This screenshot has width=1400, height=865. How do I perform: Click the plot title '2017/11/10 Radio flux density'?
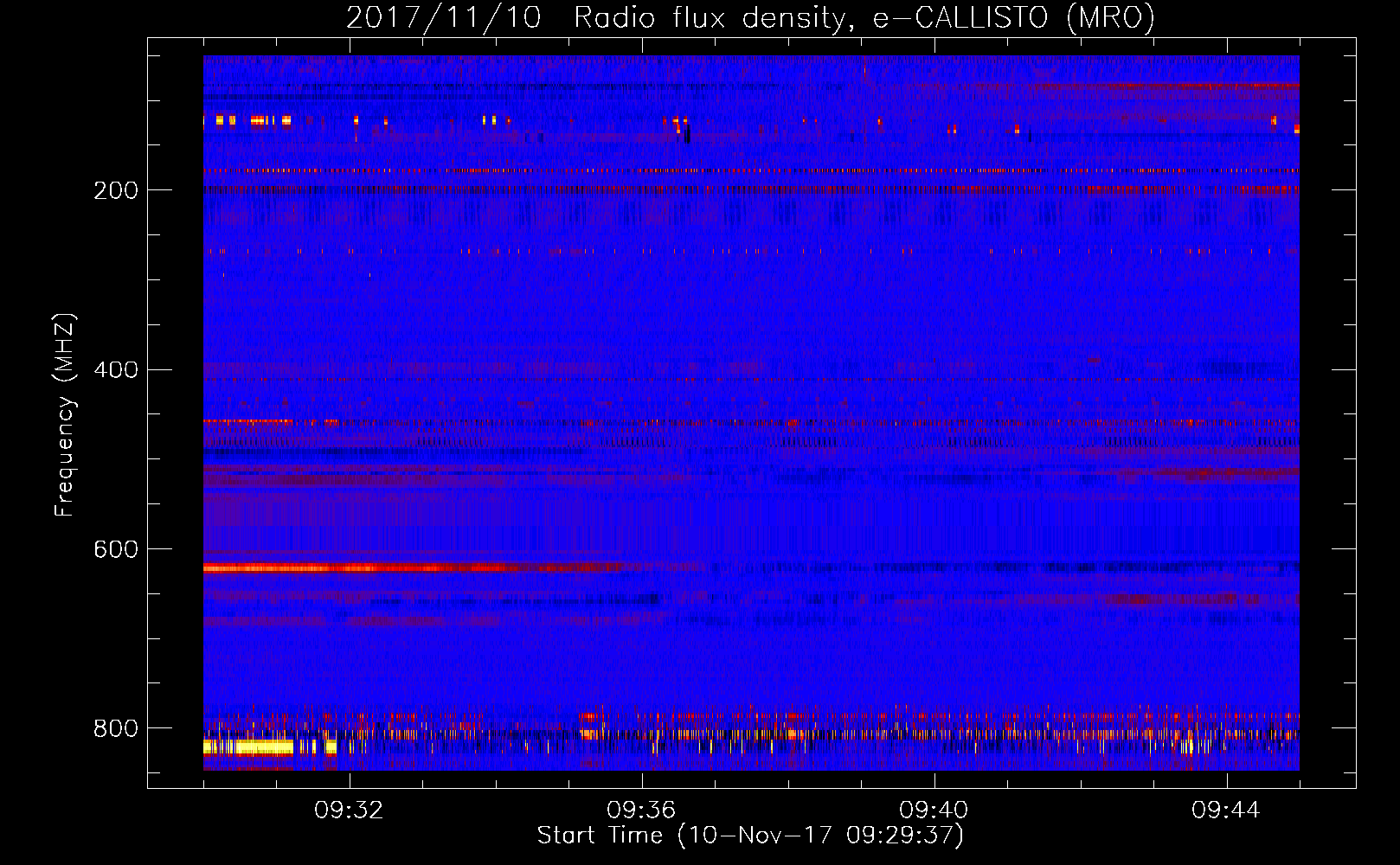[x=750, y=17]
